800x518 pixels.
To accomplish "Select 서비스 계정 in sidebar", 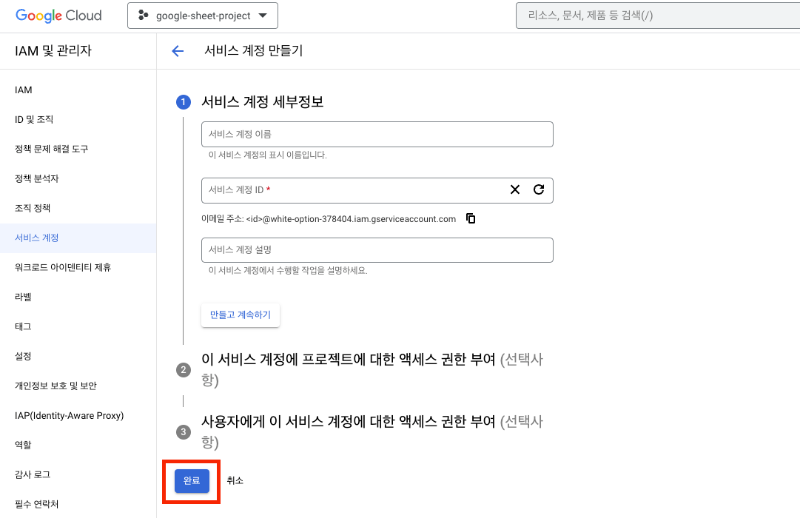I will pyautogui.click(x=78, y=238).
